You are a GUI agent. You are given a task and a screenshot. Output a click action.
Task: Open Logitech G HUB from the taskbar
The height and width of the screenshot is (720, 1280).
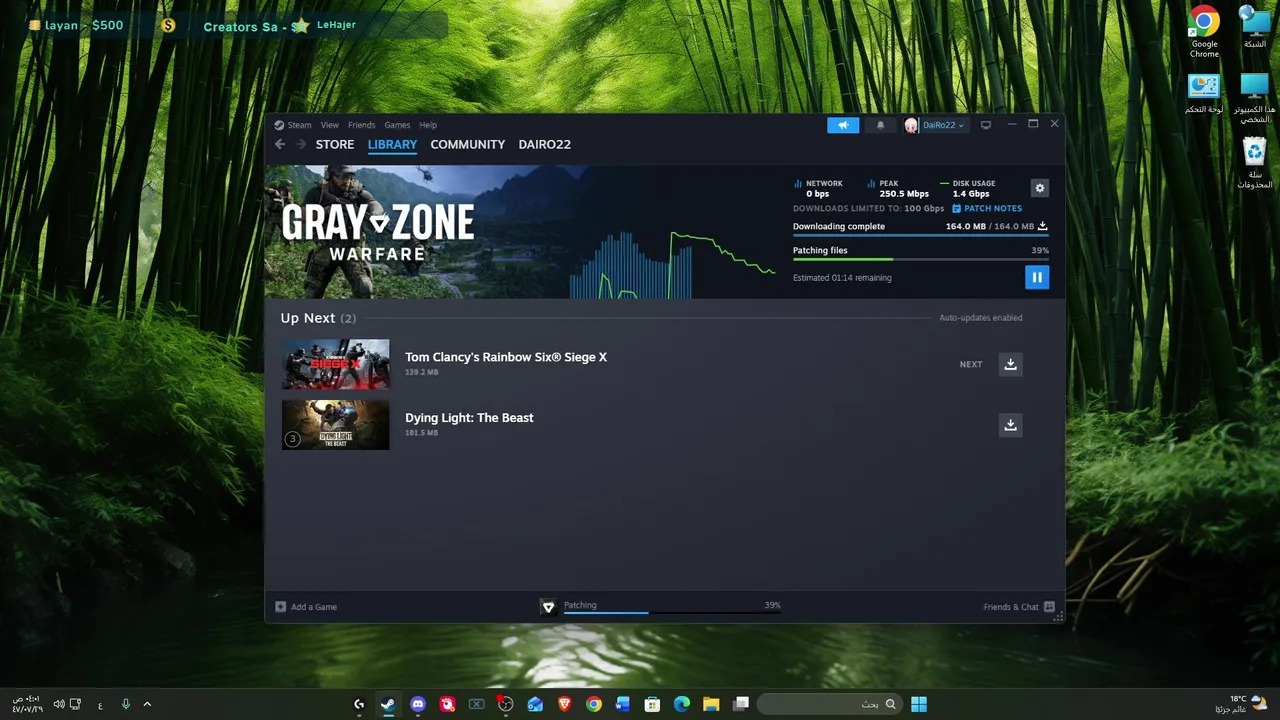pyautogui.click(x=359, y=704)
